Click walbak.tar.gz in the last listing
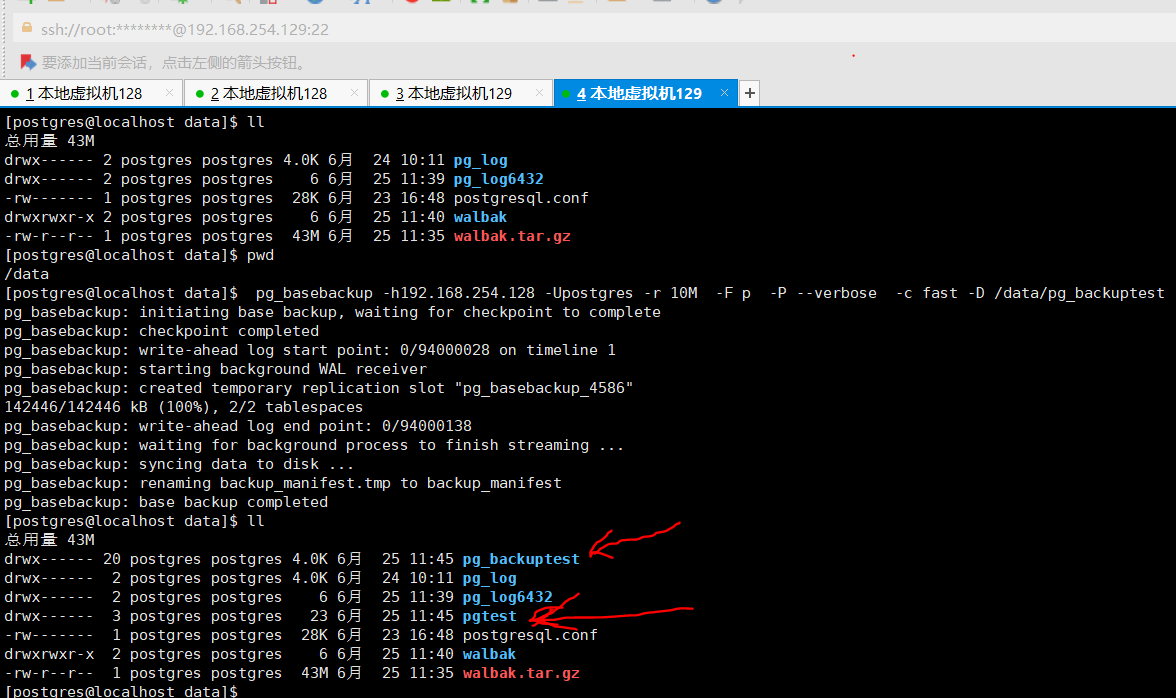Screen dimensions: 1176x698 pyautogui.click(x=520, y=673)
